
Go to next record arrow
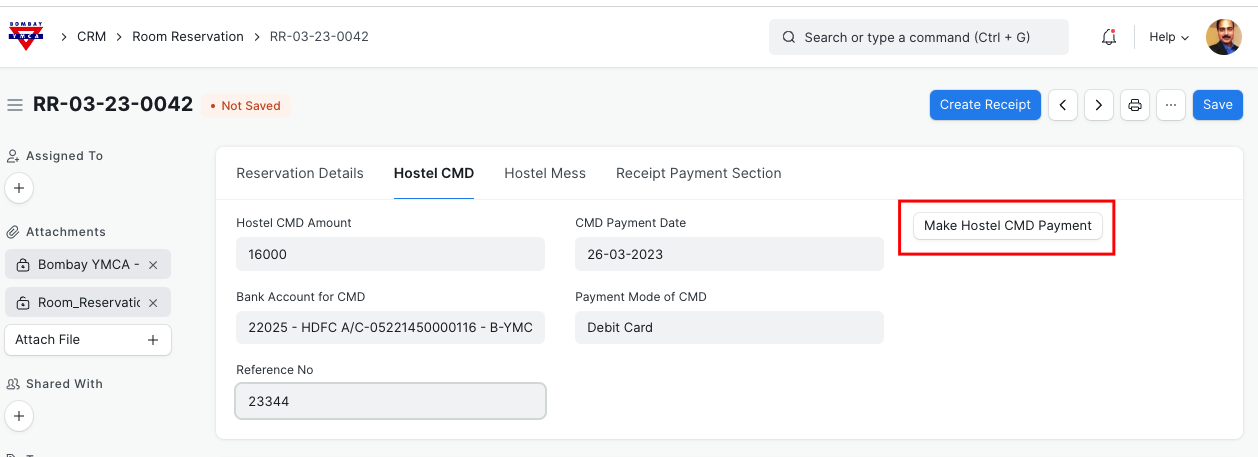[1098, 105]
